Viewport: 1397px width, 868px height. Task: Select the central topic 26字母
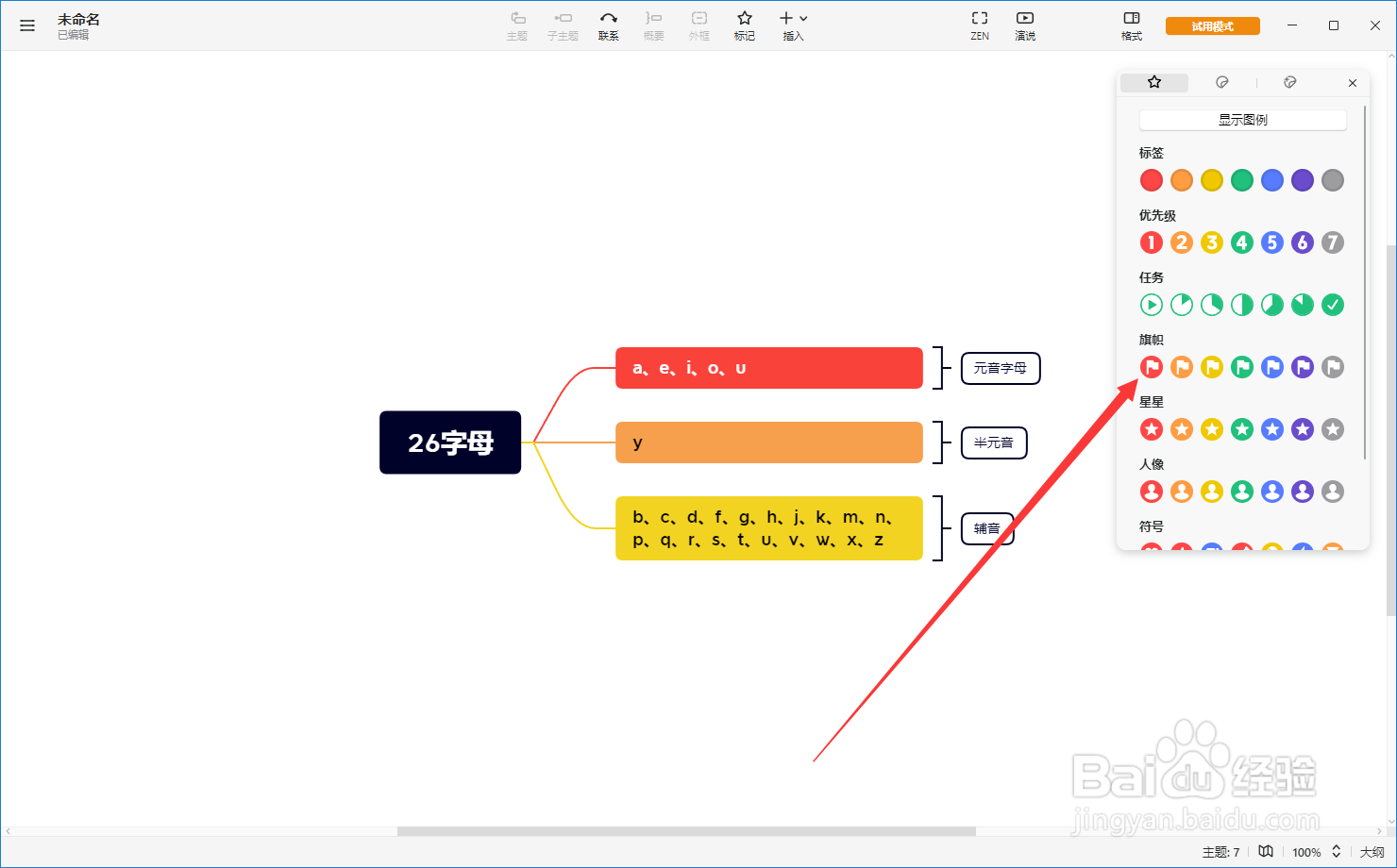point(450,442)
